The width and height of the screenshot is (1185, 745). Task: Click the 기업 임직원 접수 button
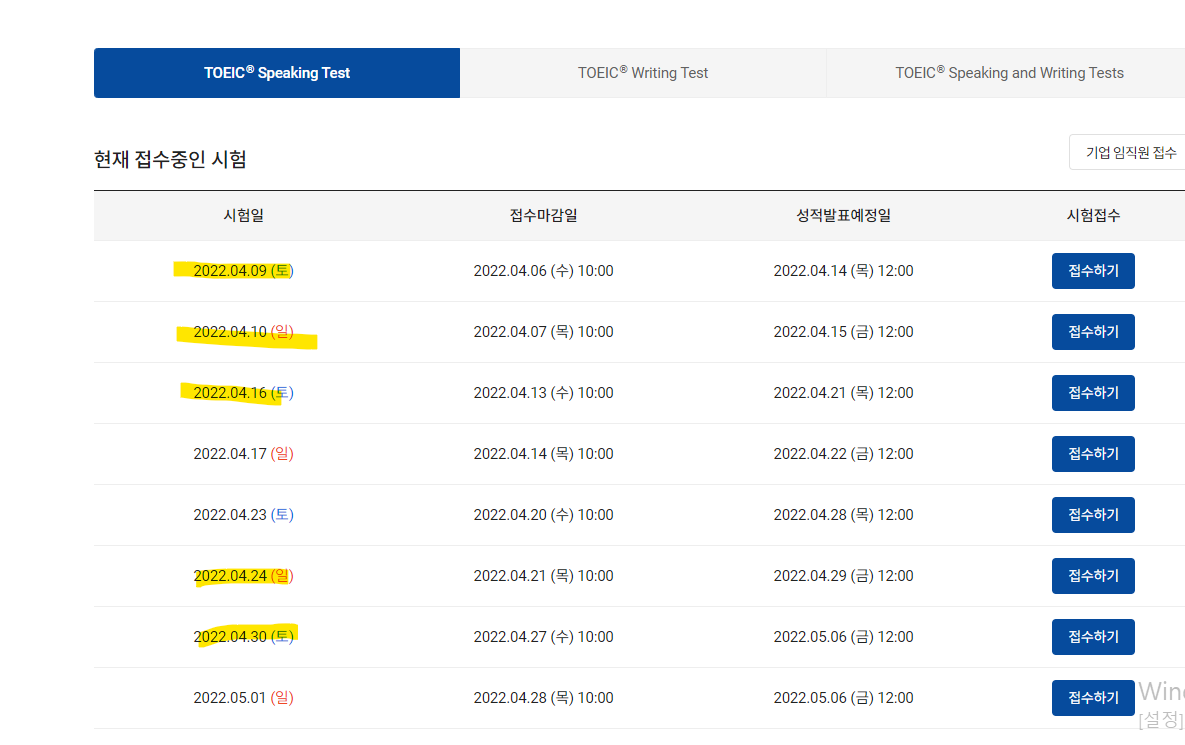[1128, 153]
